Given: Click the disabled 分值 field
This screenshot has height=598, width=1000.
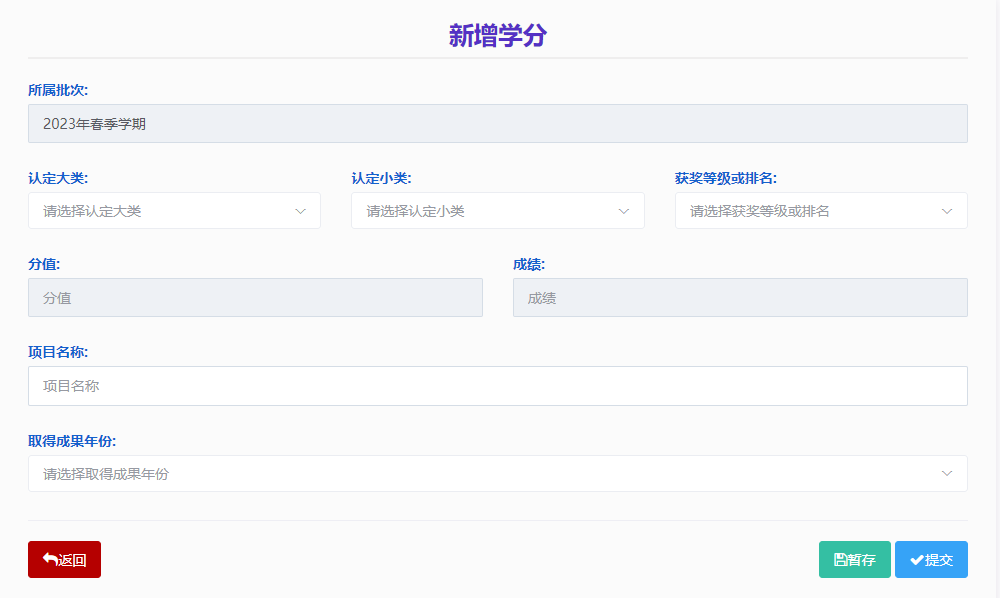Looking at the screenshot, I should (x=255, y=298).
